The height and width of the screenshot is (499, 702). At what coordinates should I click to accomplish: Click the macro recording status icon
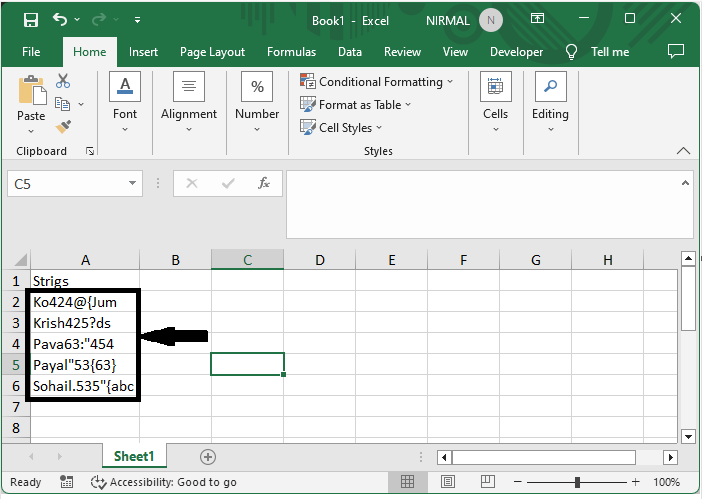pyautogui.click(x=66, y=482)
